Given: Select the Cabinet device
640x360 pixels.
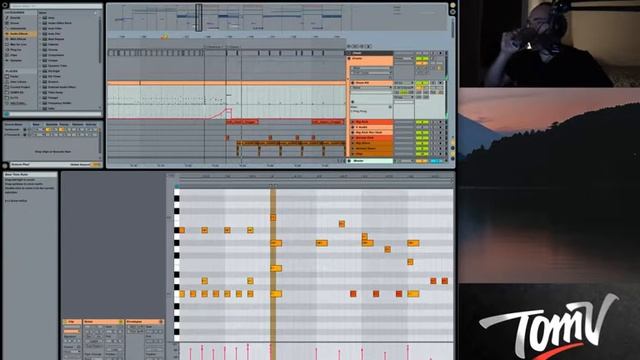Looking at the screenshot, I should click(53, 44).
